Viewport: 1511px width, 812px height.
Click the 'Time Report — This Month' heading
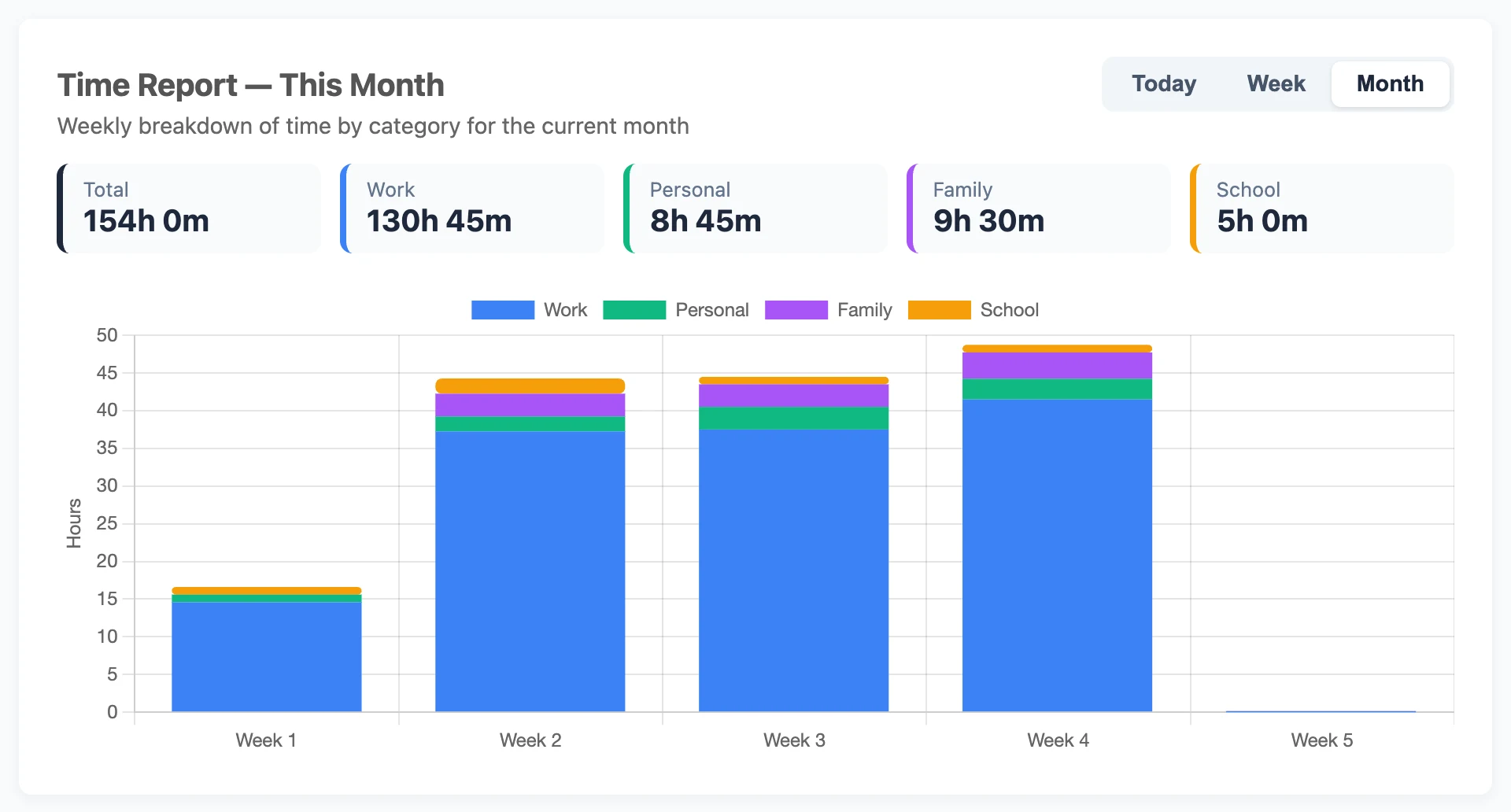point(251,85)
